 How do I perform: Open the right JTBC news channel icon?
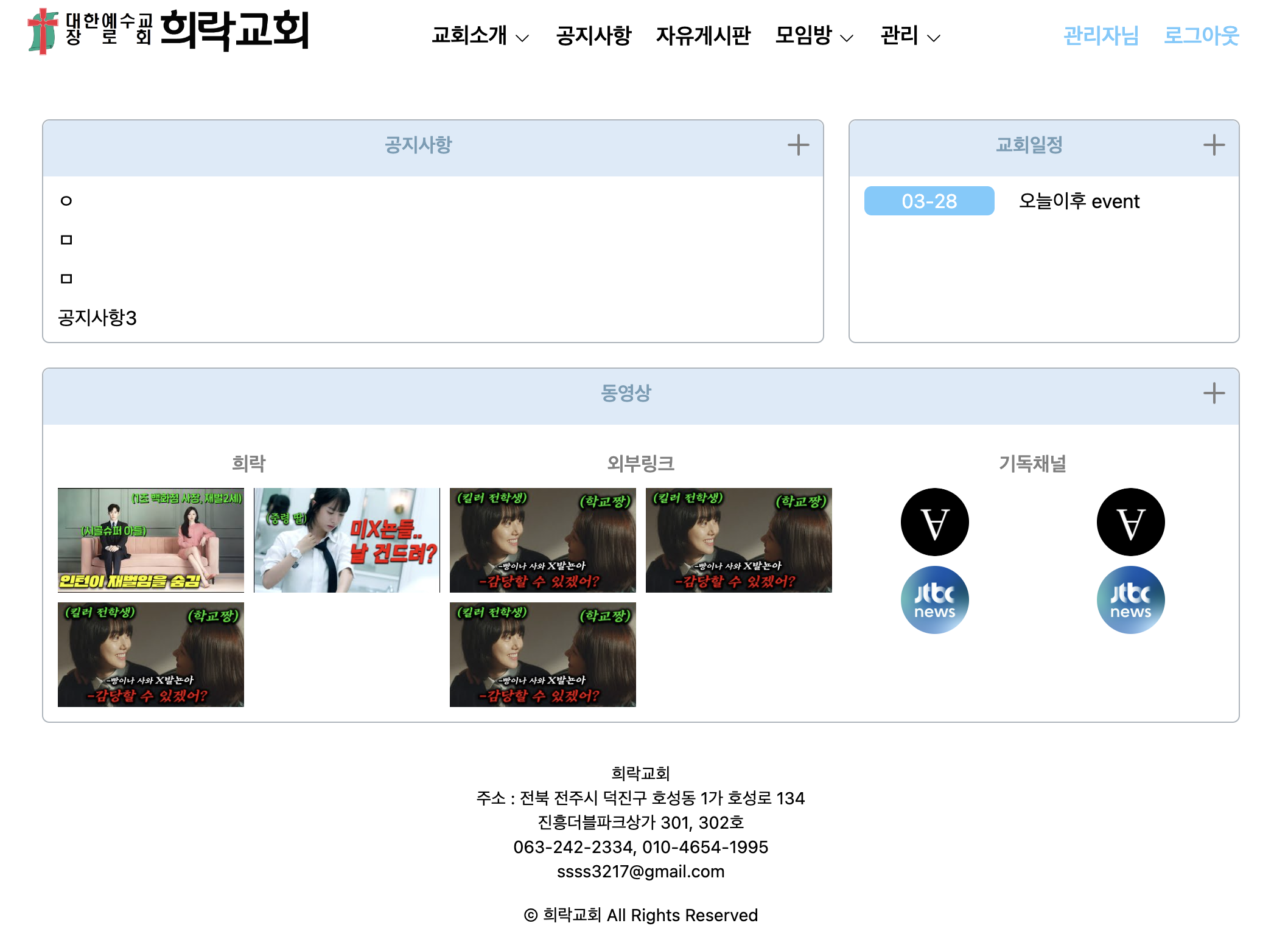click(x=1130, y=600)
